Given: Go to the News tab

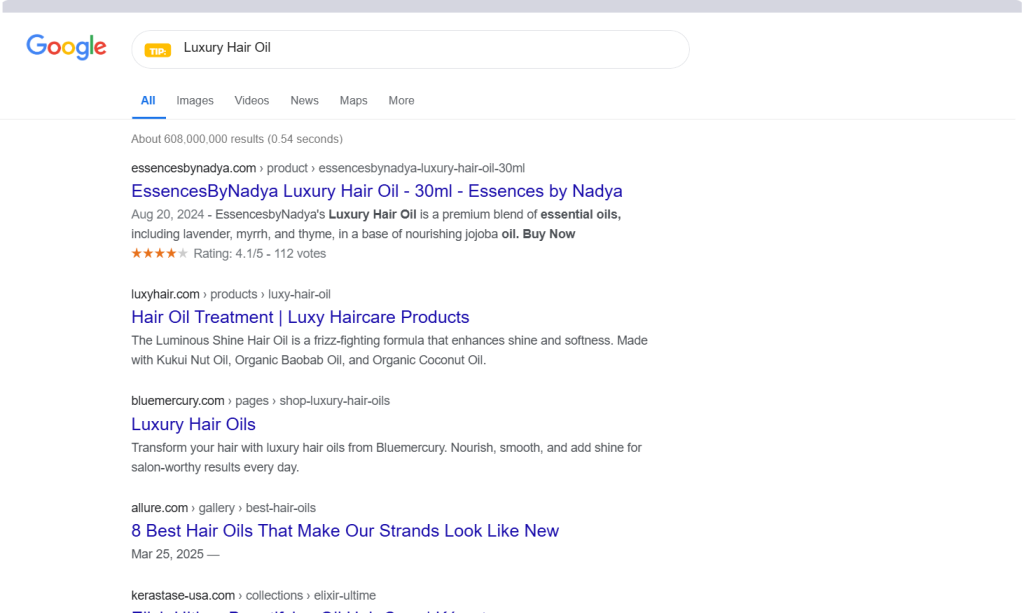Looking at the screenshot, I should (304, 101).
